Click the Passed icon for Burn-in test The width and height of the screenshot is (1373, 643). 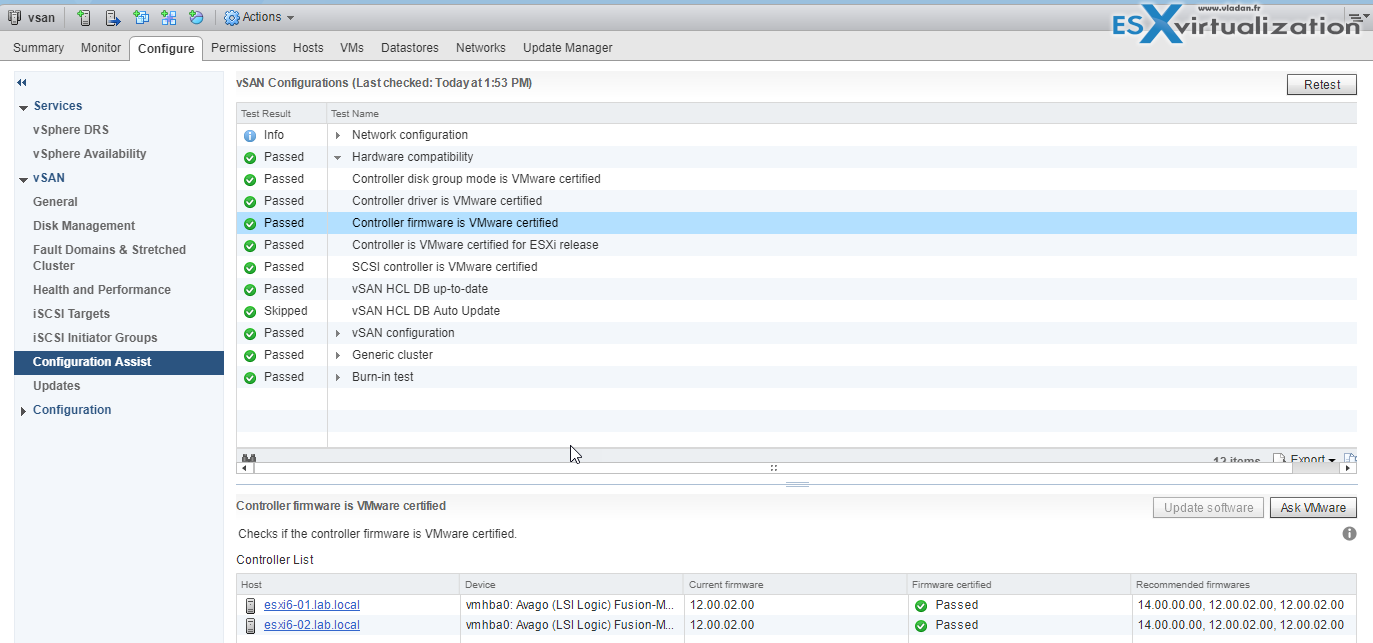coord(250,377)
